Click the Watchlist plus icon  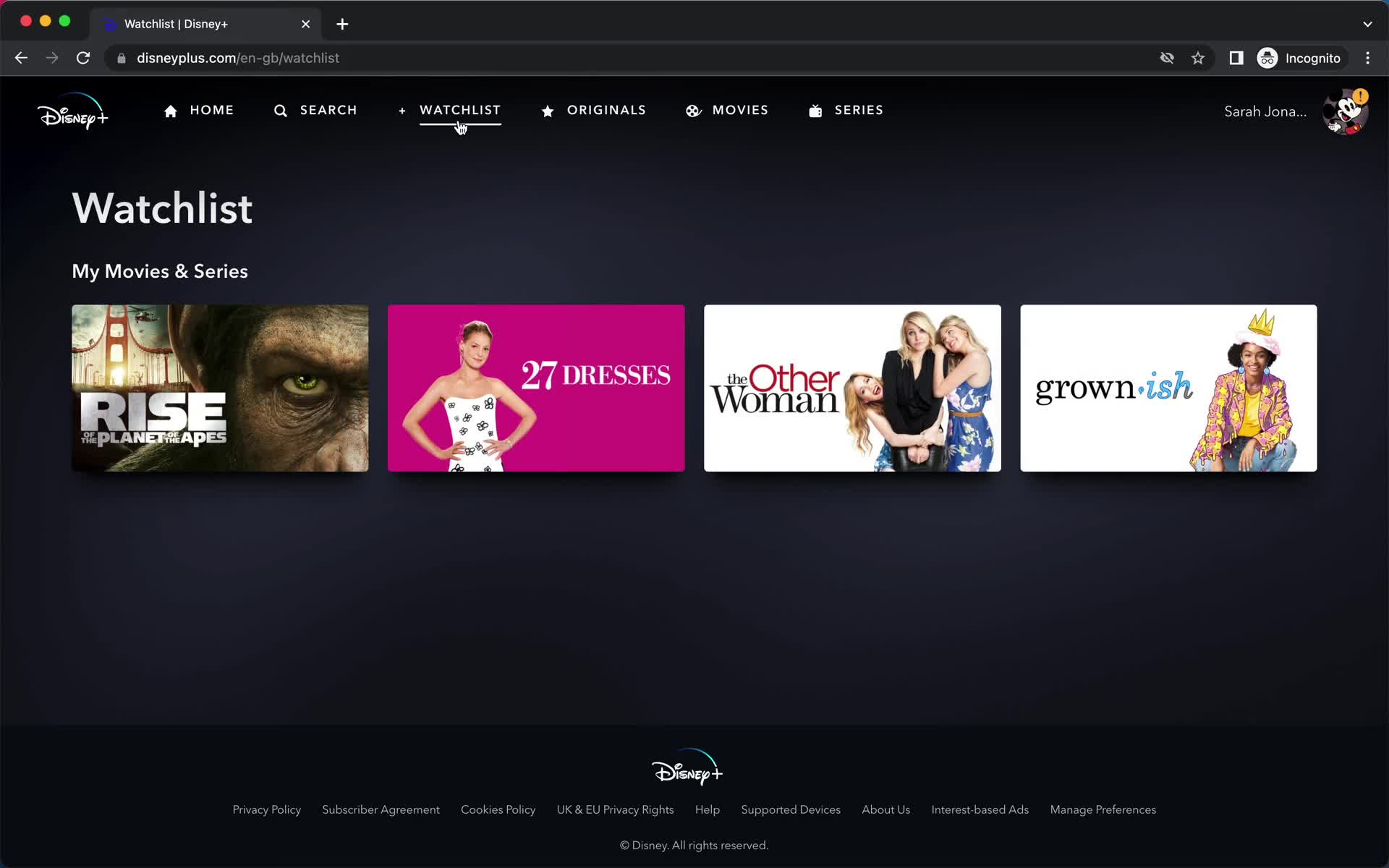pyautogui.click(x=400, y=110)
